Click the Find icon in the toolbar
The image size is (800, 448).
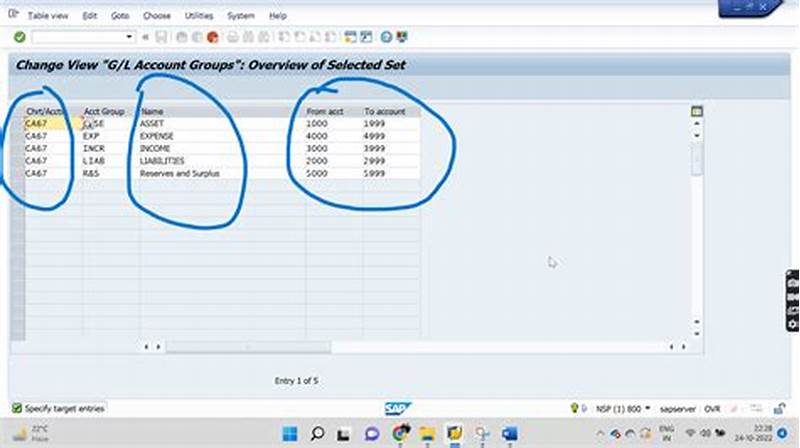coord(248,37)
